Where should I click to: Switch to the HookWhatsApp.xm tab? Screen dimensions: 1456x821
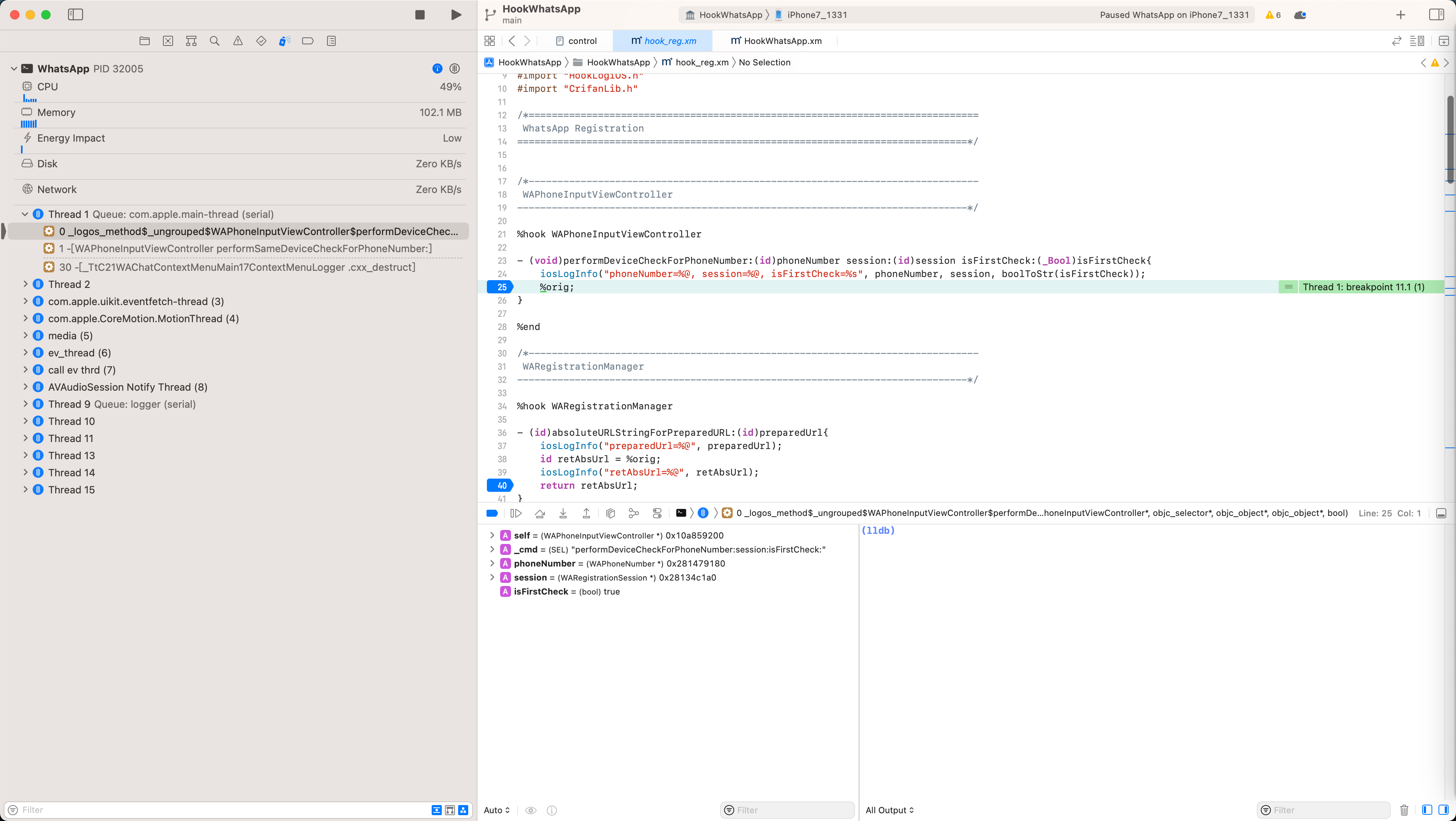[776, 41]
